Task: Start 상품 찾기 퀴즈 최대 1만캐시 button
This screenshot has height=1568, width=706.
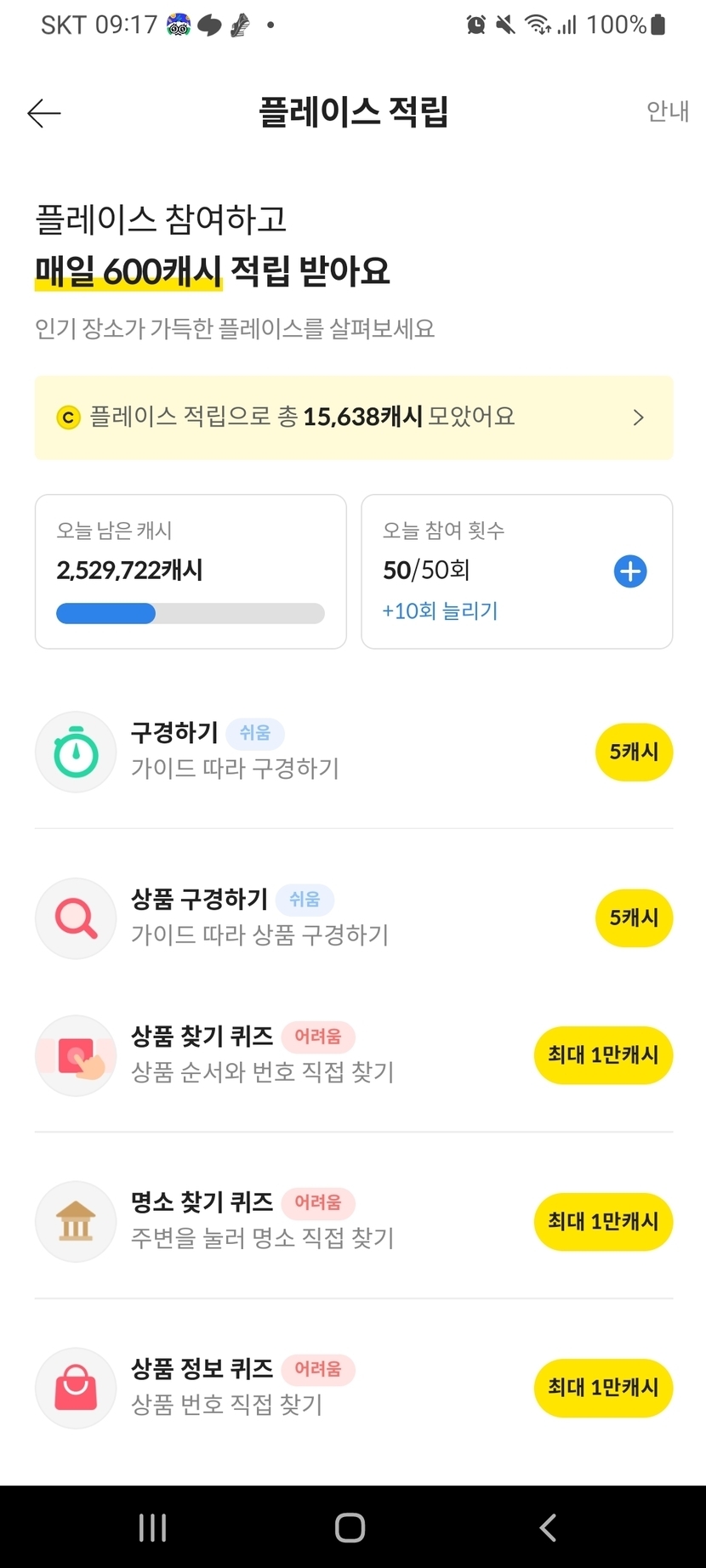Action: pyautogui.click(x=603, y=1055)
